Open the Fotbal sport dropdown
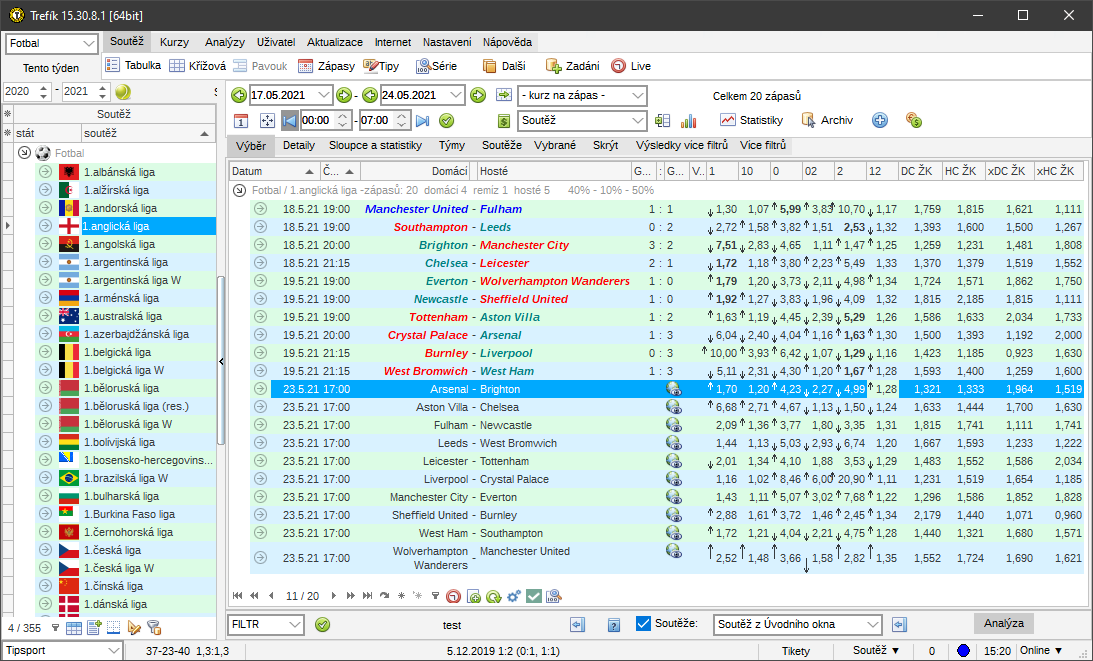This screenshot has height=661, width=1093. click(x=89, y=43)
